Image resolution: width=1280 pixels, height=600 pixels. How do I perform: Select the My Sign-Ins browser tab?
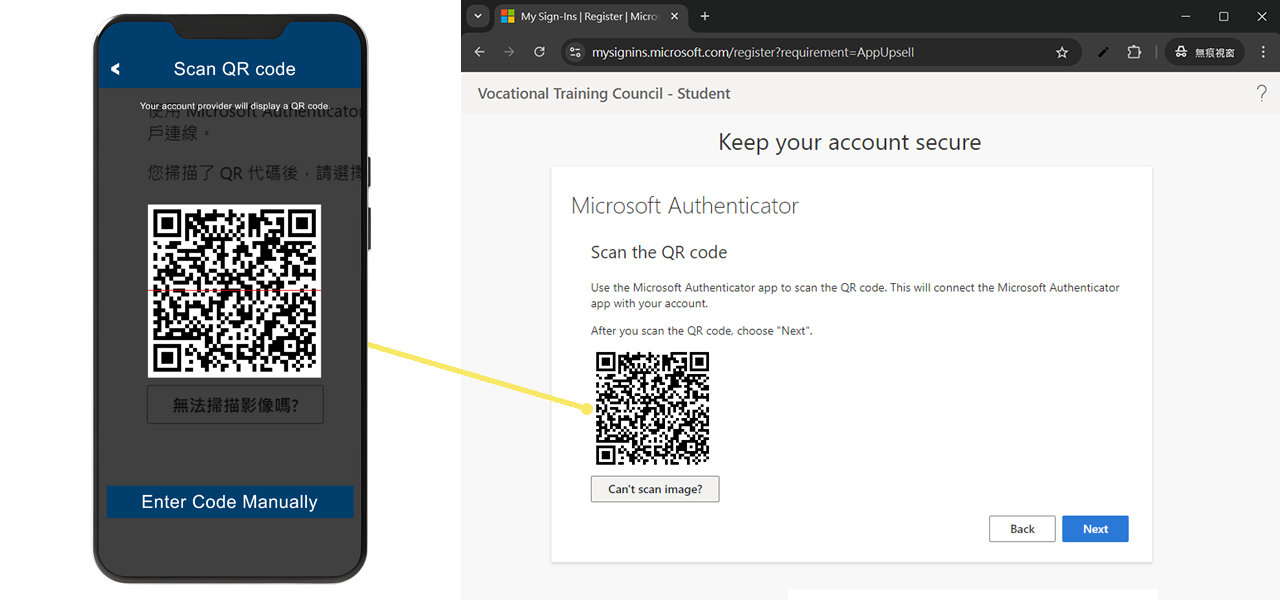click(590, 17)
